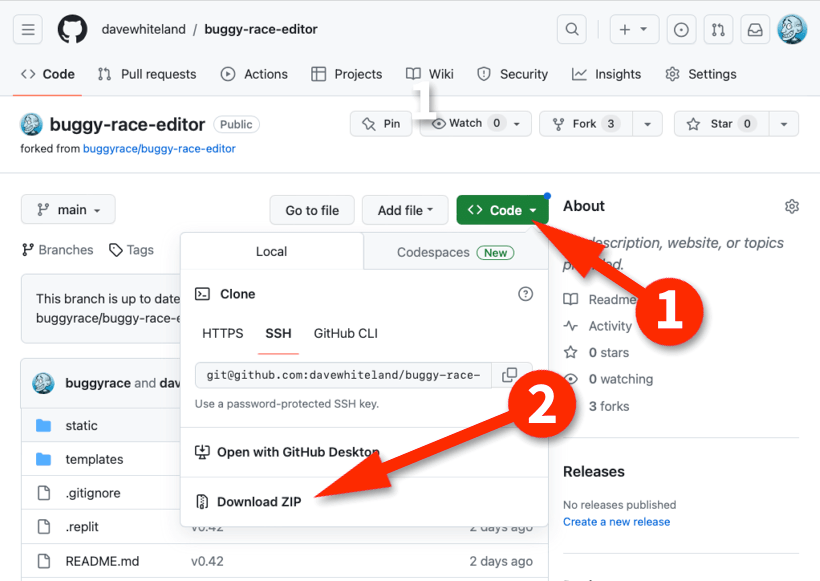Open the .replit file
This screenshot has height=581, width=820.
(82, 527)
